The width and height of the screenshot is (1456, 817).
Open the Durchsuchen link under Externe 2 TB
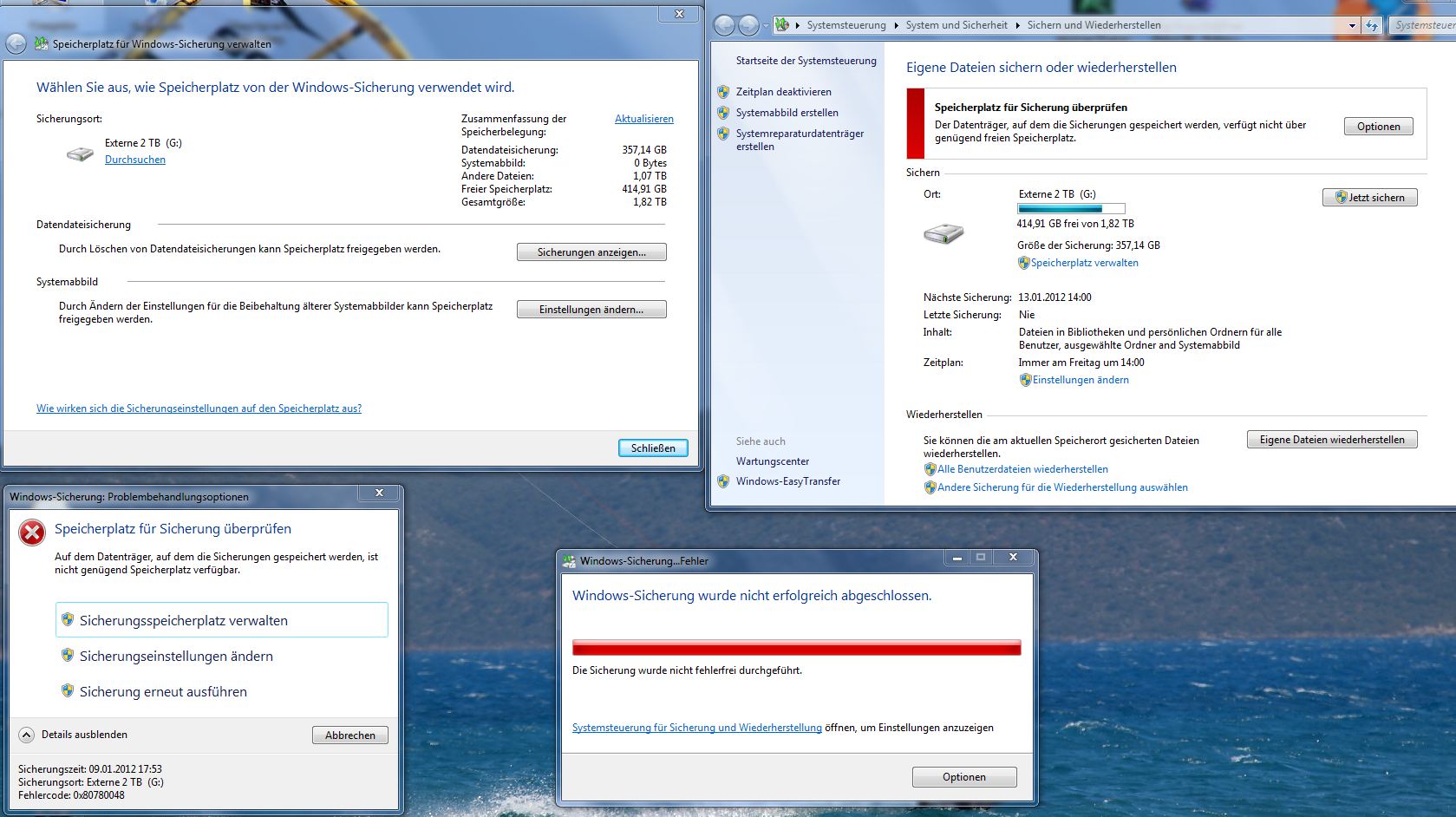[135, 160]
